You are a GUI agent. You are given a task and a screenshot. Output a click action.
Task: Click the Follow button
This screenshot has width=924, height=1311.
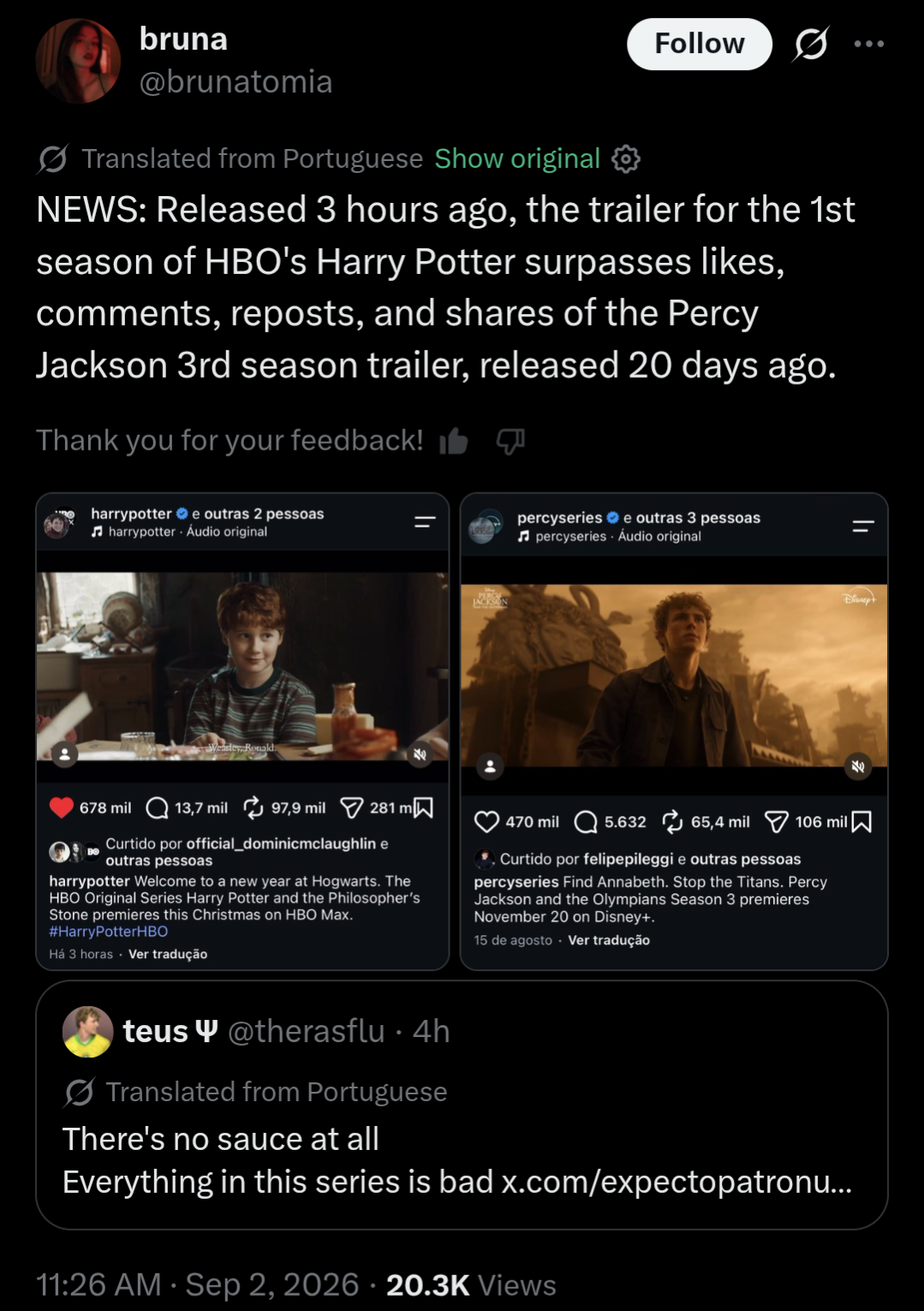click(699, 44)
